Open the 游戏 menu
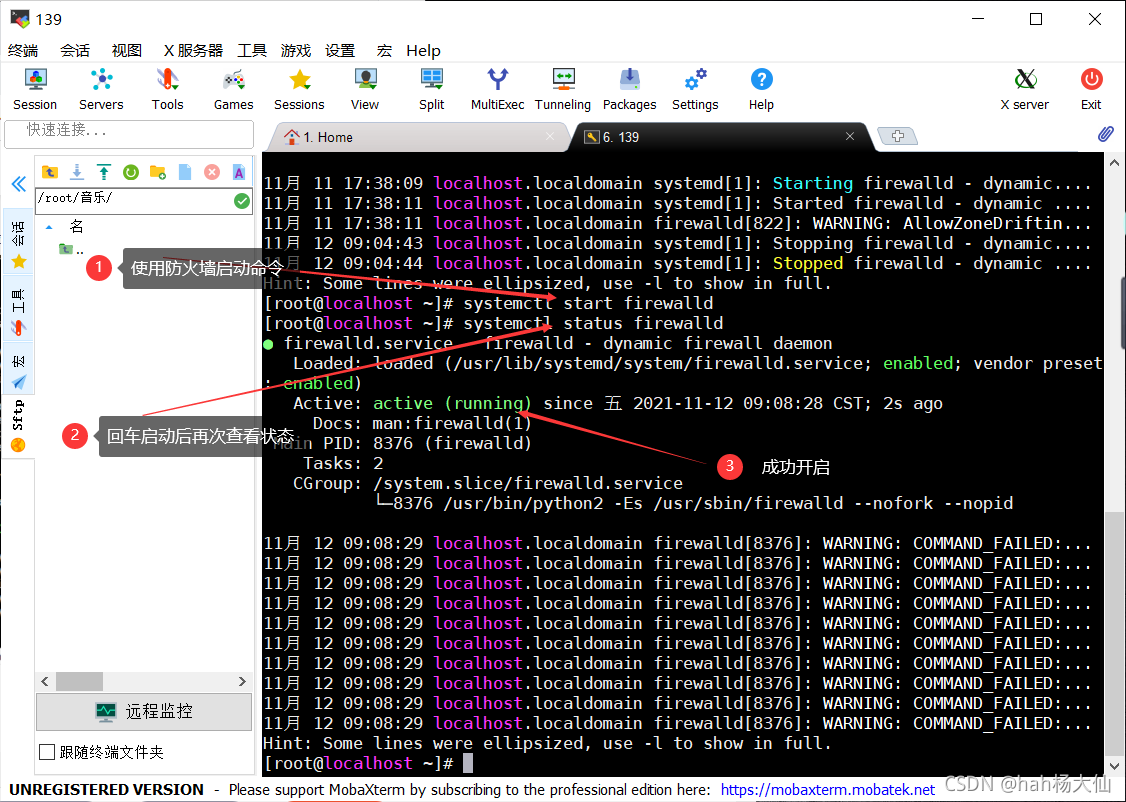 (x=296, y=50)
